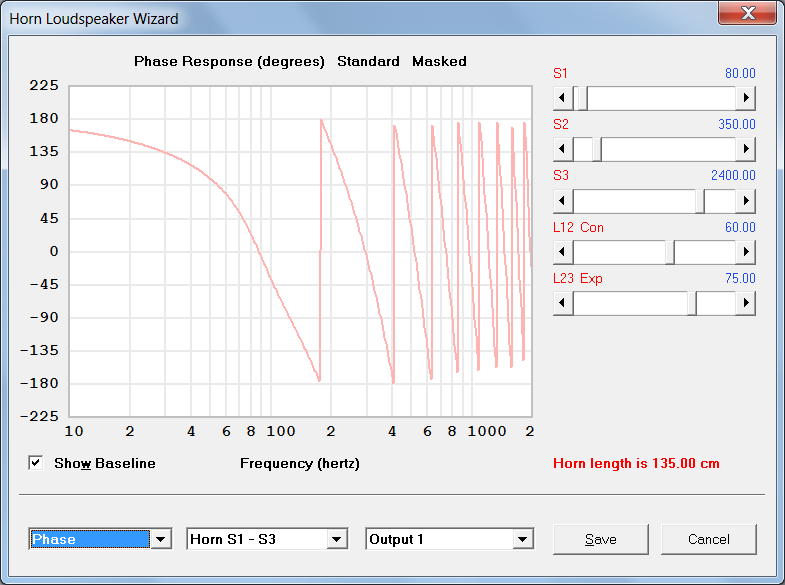
Task: Click the S1 value 80.00
Action: coord(740,73)
